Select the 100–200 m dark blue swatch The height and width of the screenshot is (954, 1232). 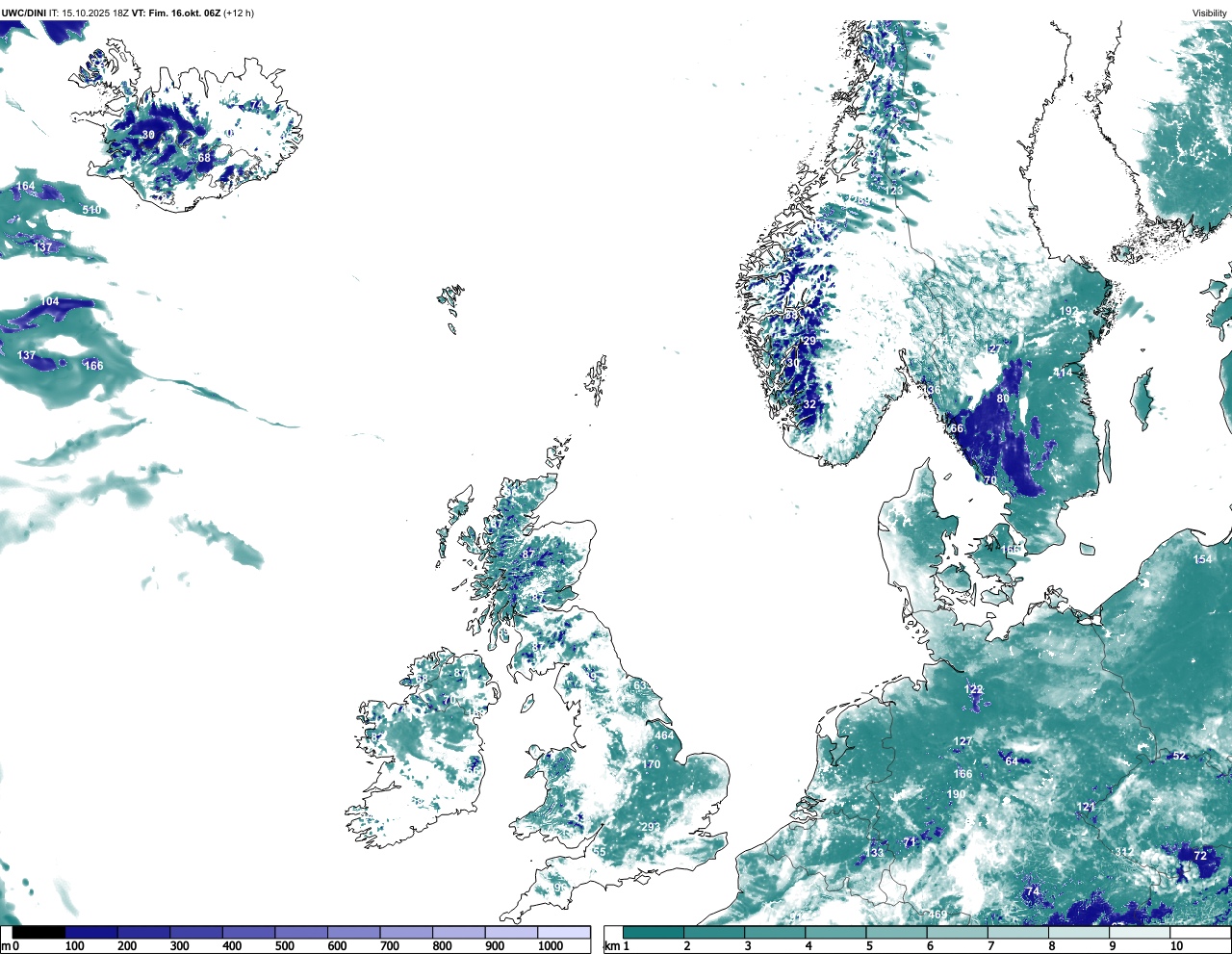(x=91, y=933)
